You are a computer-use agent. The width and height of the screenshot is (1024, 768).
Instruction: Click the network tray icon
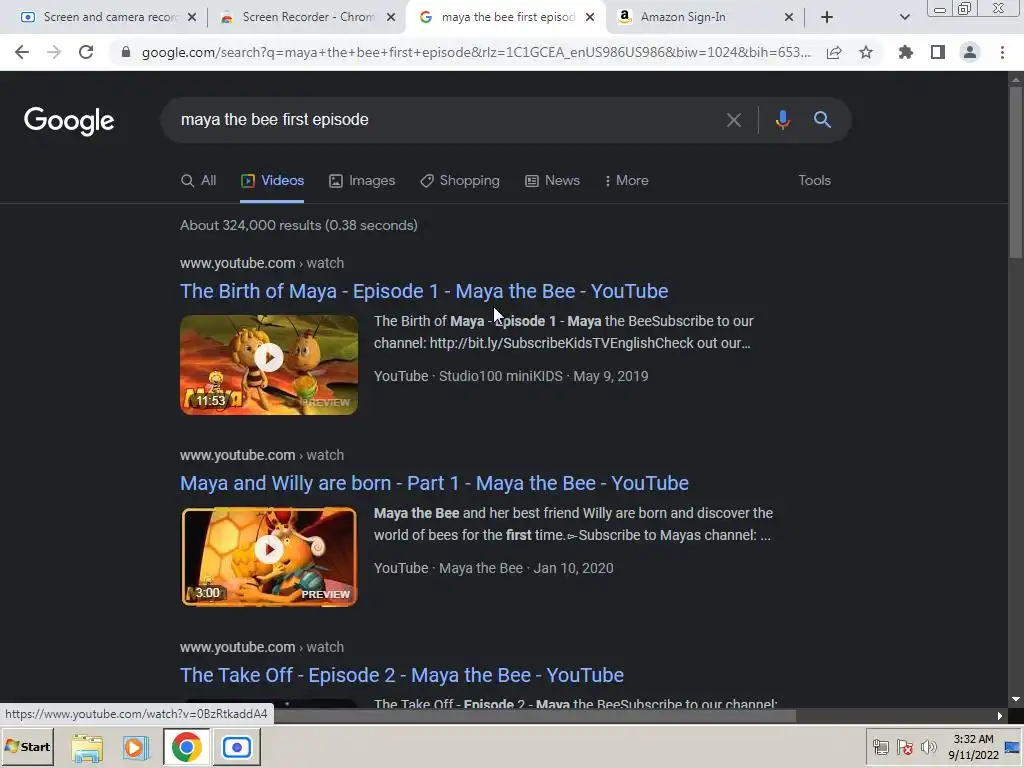click(x=880, y=747)
